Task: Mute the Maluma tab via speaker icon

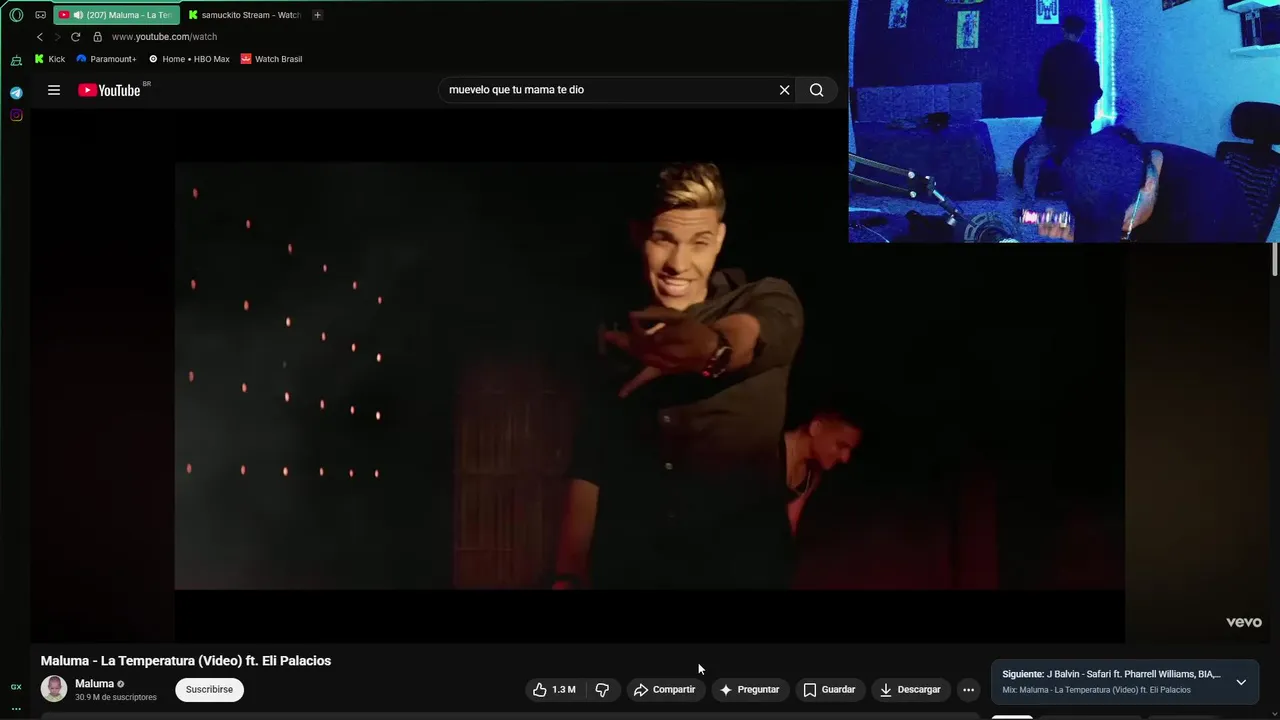Action: [78, 15]
